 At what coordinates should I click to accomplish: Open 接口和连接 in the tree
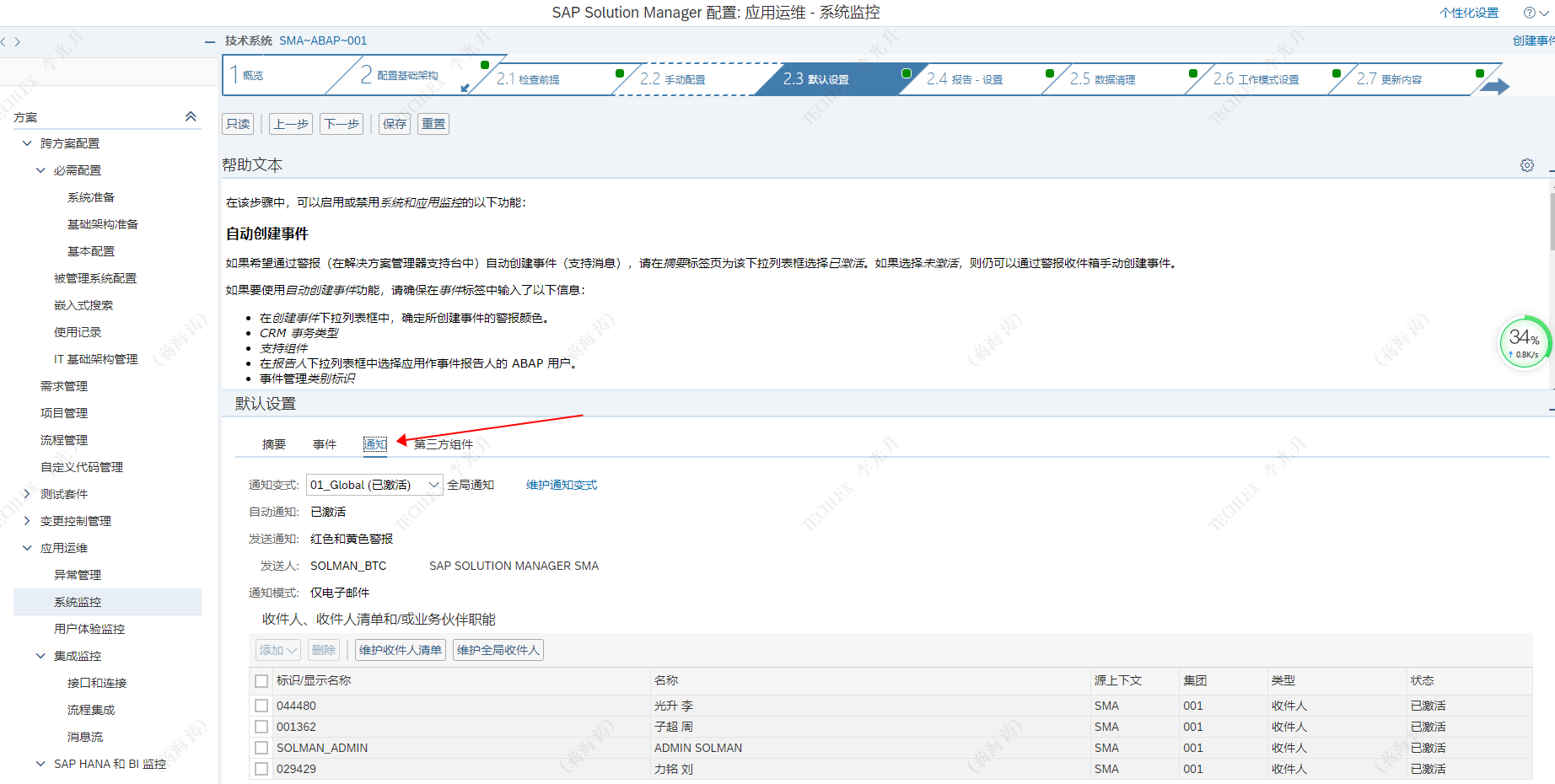[x=97, y=683]
